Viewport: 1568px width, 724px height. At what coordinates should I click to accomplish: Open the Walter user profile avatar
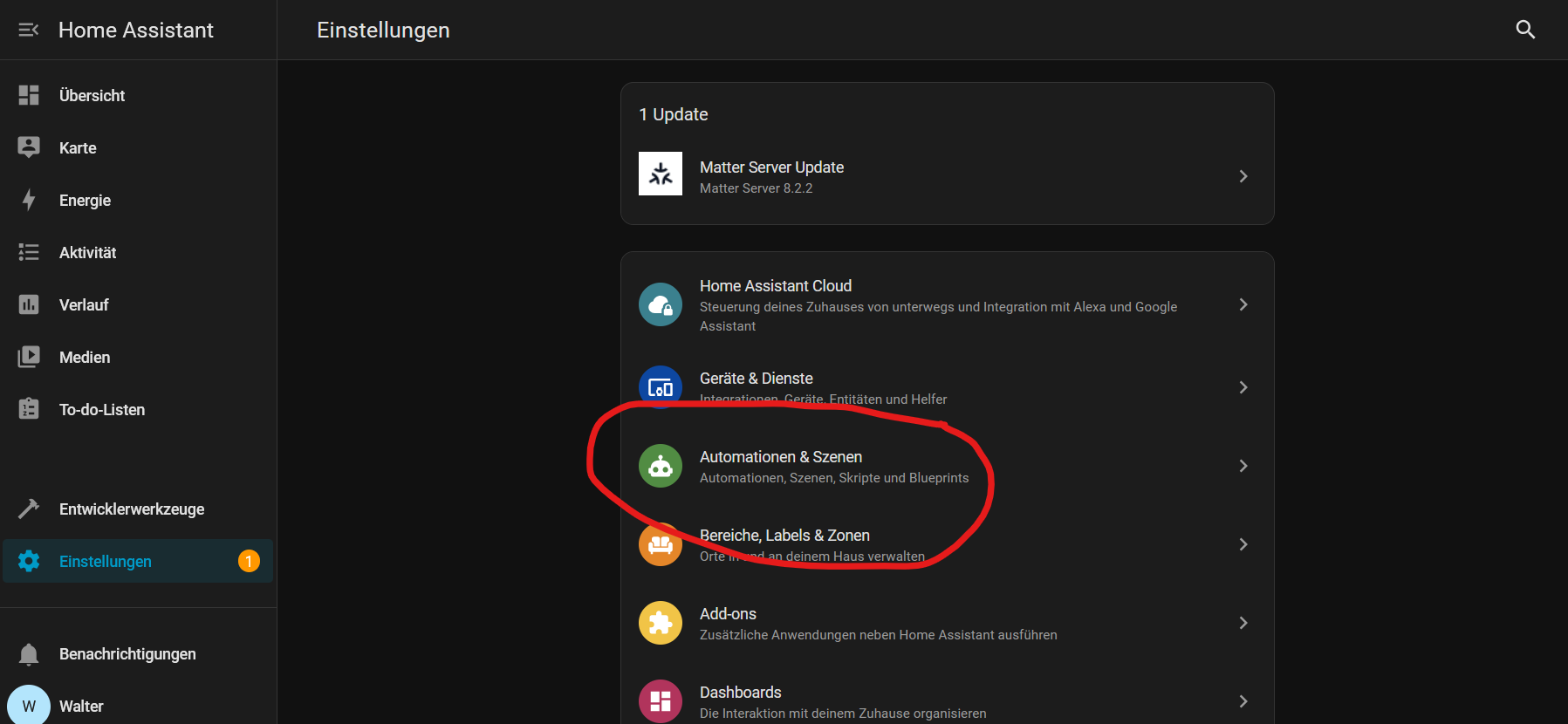click(x=29, y=706)
